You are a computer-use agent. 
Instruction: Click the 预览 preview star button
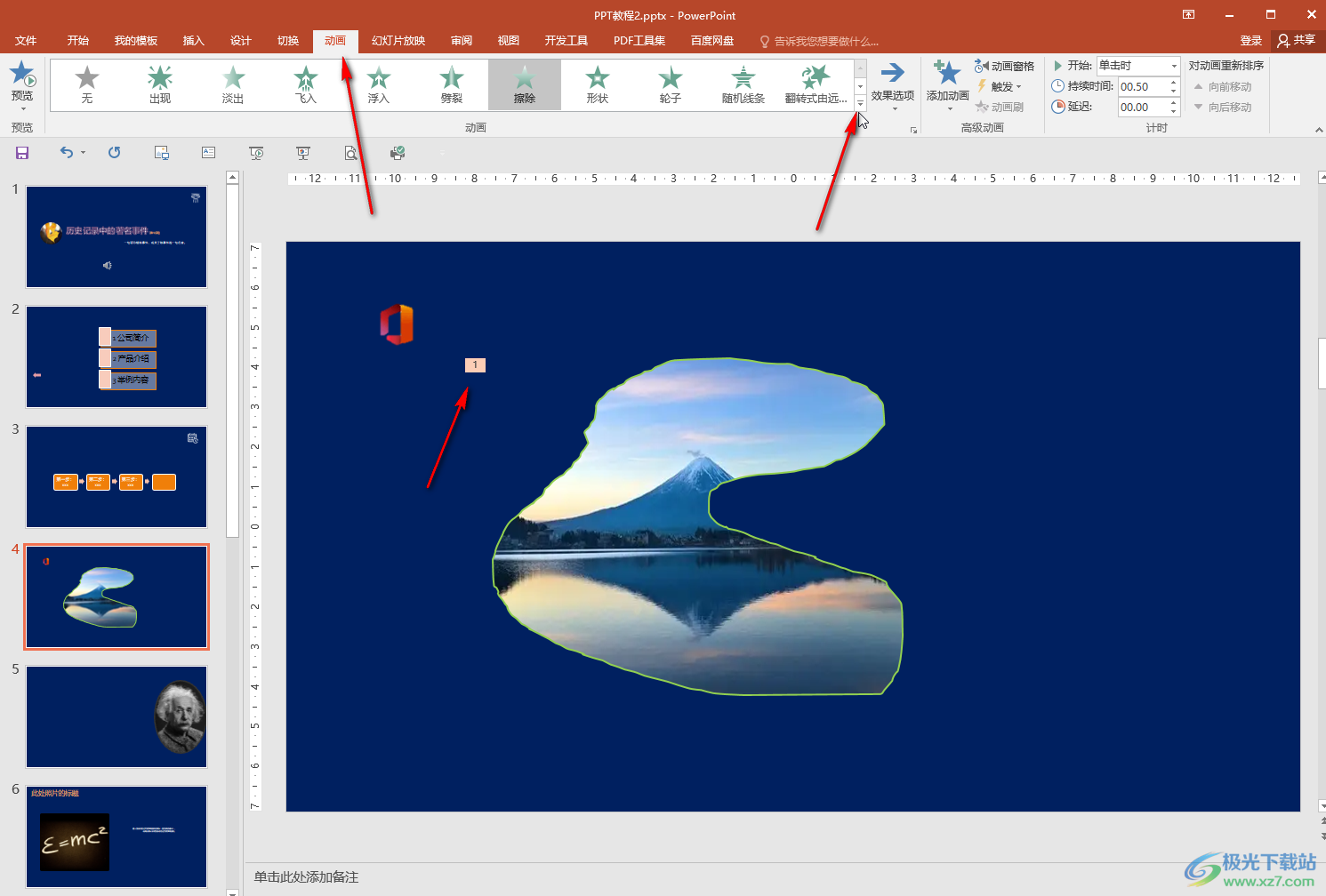22,85
